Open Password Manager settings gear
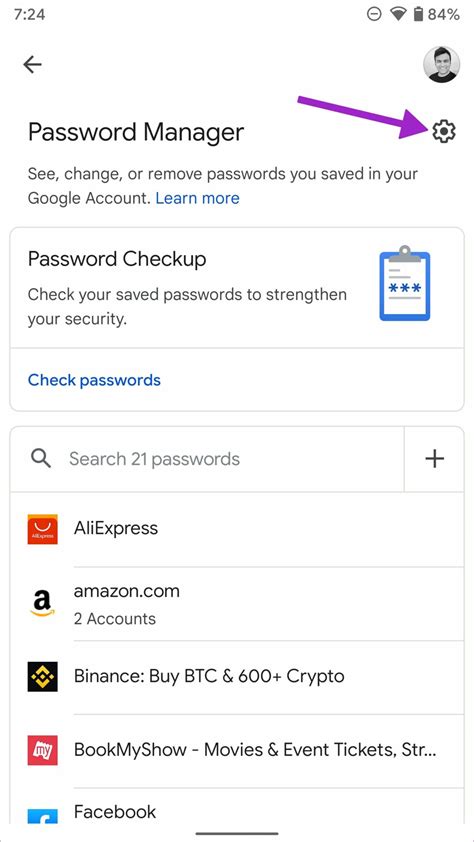 pyautogui.click(x=444, y=132)
